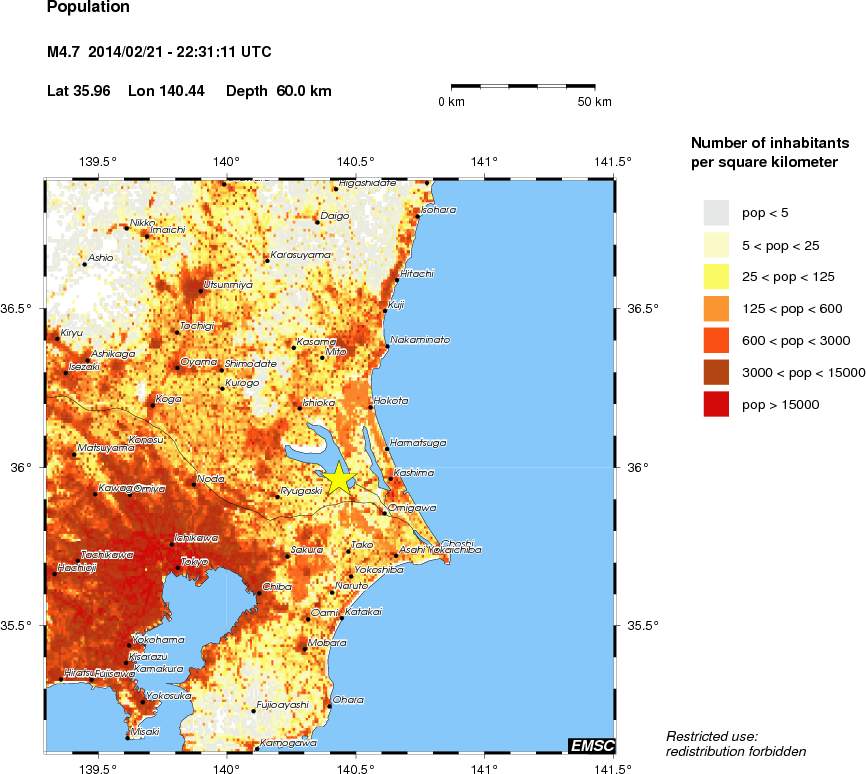Click the Tokyo city marker dot
Viewport: 866px width, 774px height.
tap(179, 569)
